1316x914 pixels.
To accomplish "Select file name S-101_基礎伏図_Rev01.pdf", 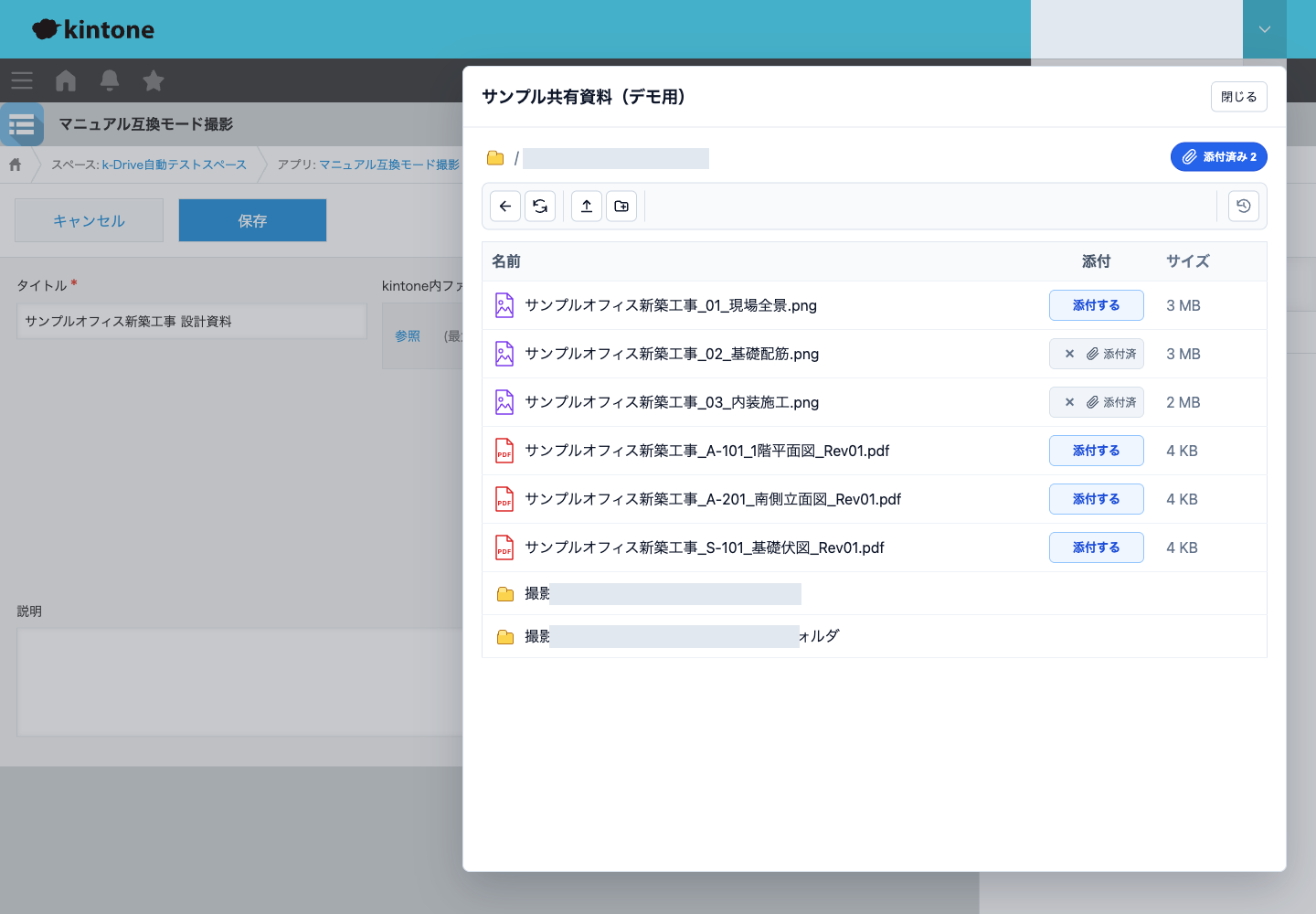I will (705, 547).
